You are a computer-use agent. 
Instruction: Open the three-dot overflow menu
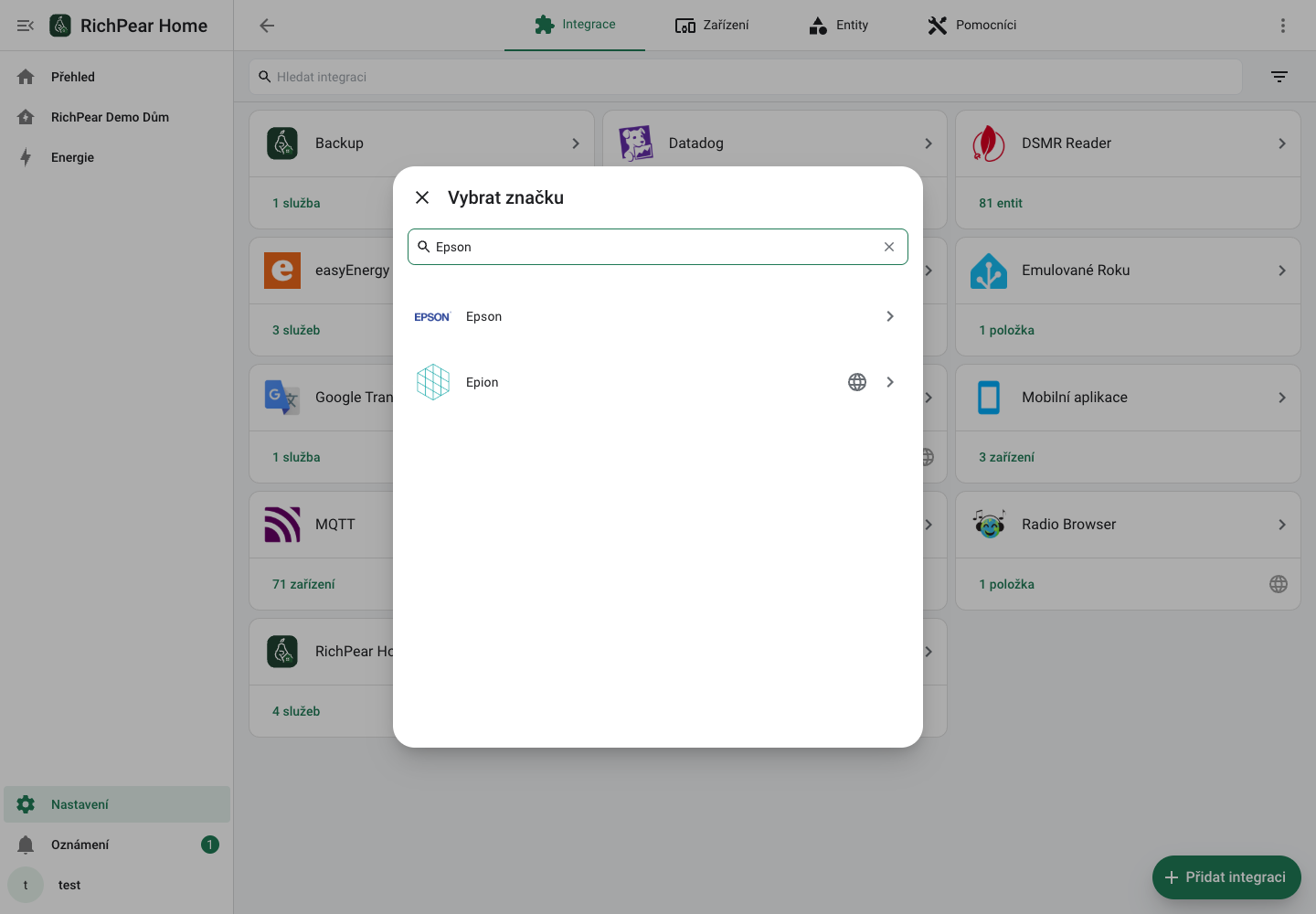coord(1283,26)
